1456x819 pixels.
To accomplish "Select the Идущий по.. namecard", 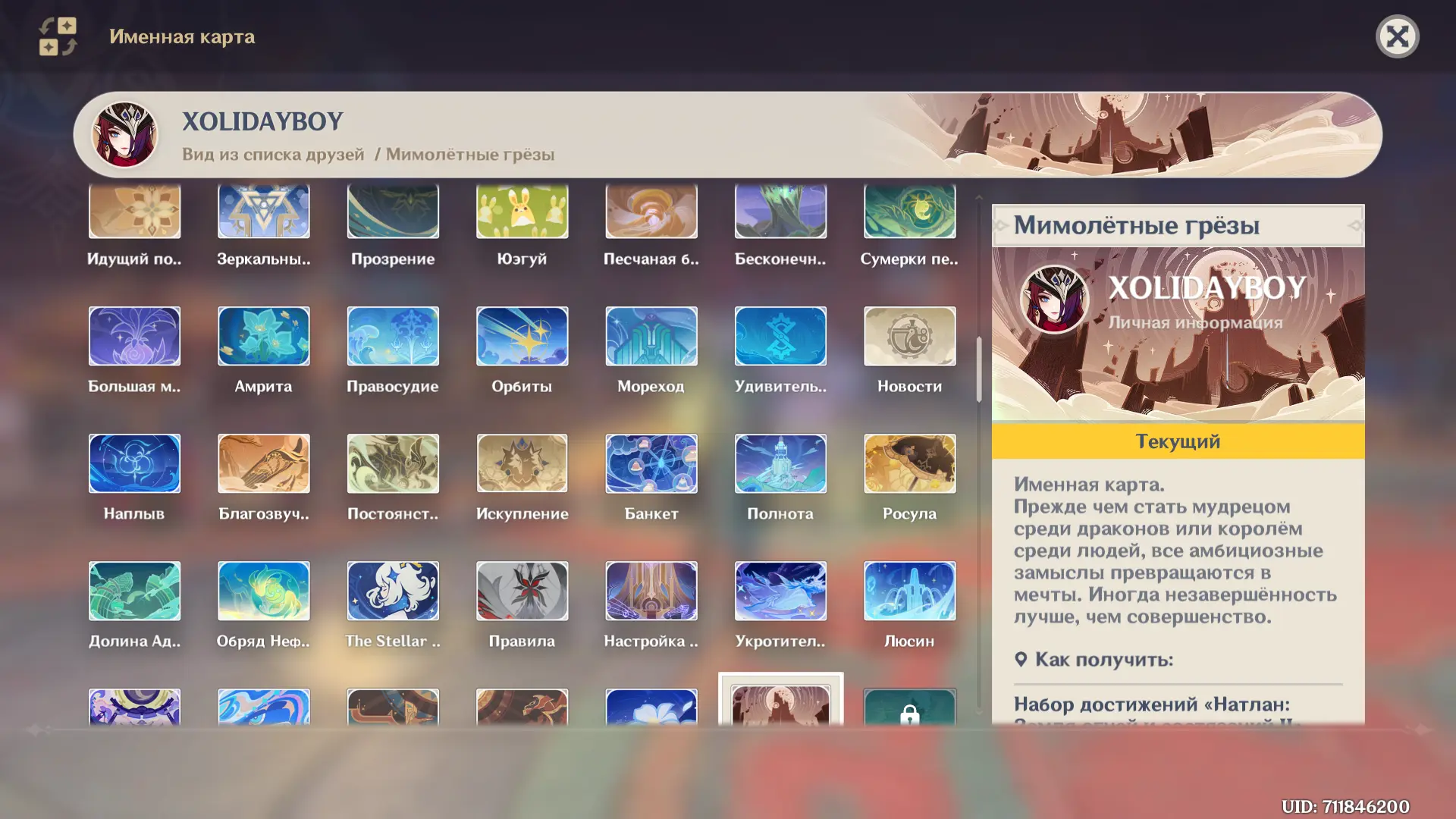I will pos(134,212).
